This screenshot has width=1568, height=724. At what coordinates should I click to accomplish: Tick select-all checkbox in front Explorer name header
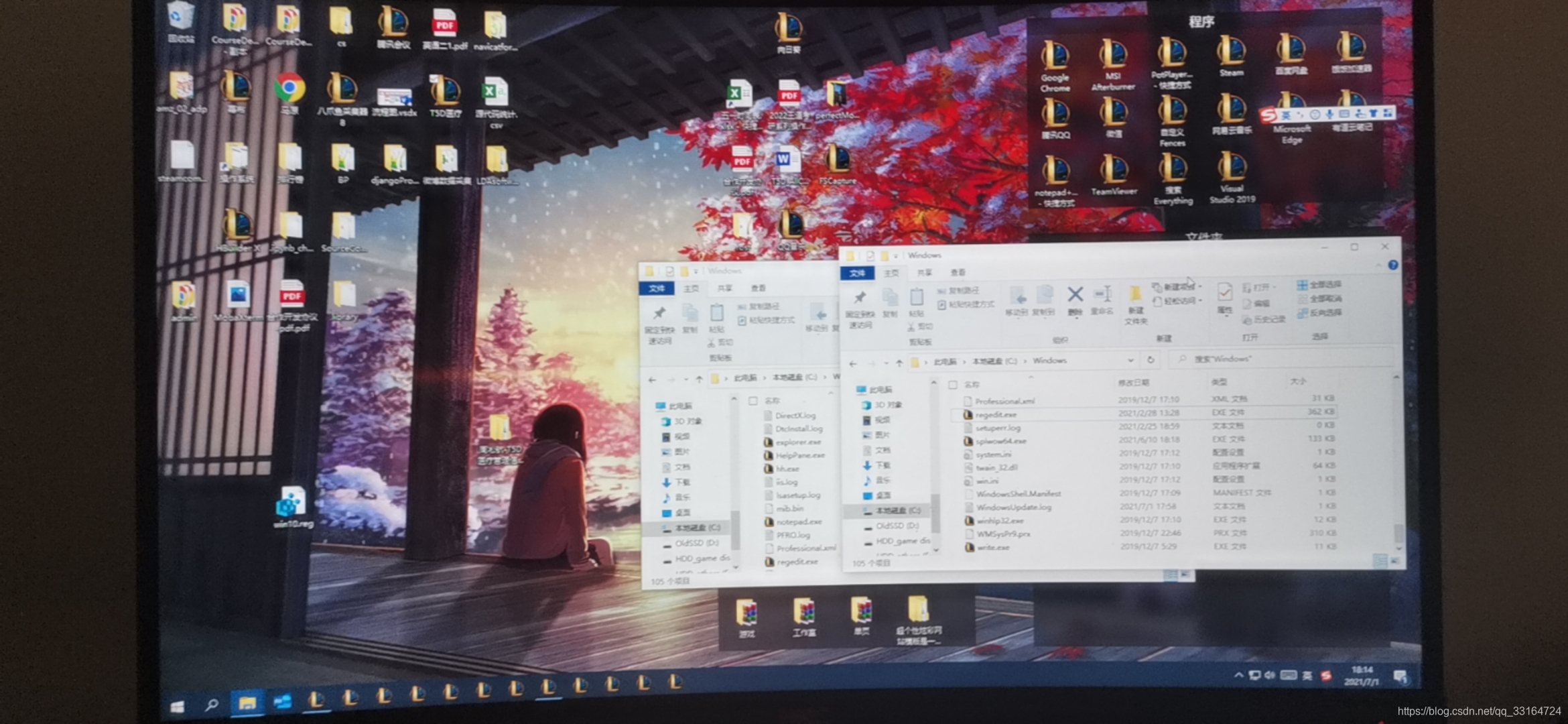[x=952, y=385]
